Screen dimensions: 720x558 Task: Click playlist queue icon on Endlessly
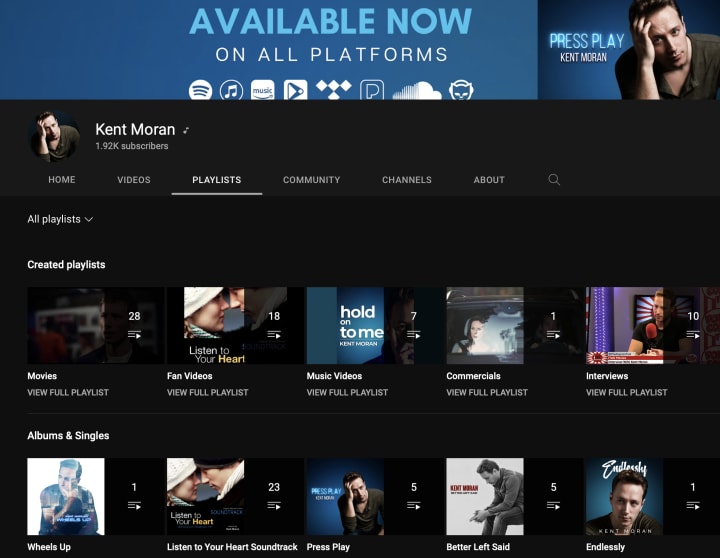(693, 506)
